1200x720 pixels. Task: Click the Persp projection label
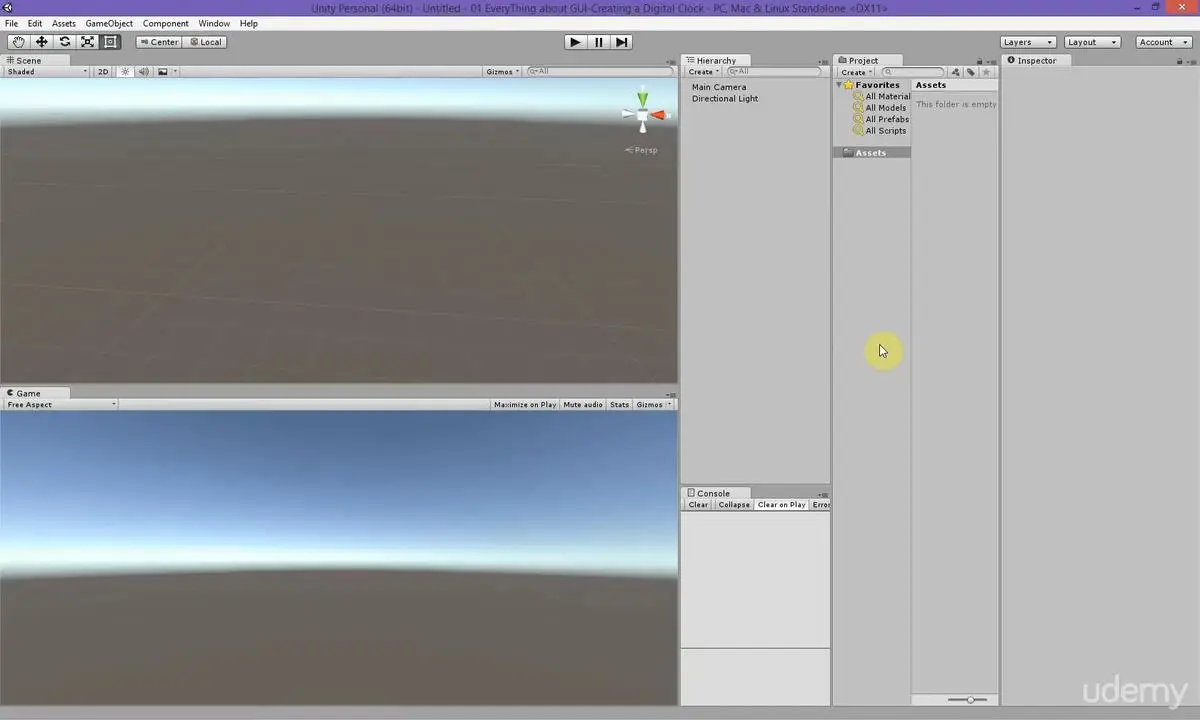point(642,150)
